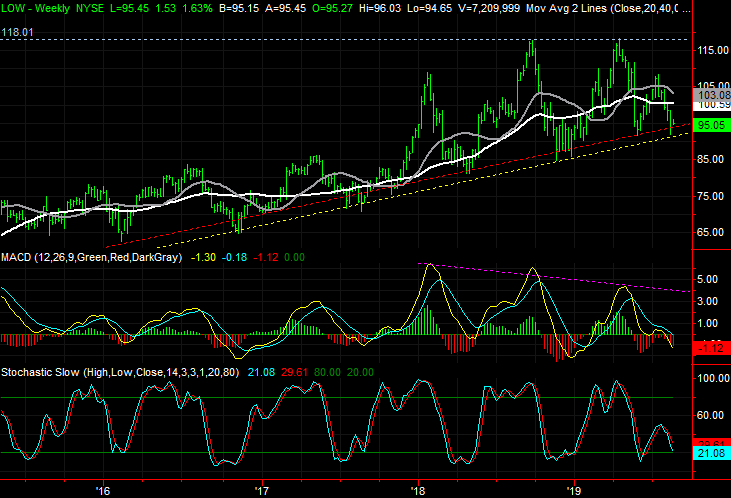Click the gray 103.08 moving average tag
This screenshot has width=731, height=498.
712,95
